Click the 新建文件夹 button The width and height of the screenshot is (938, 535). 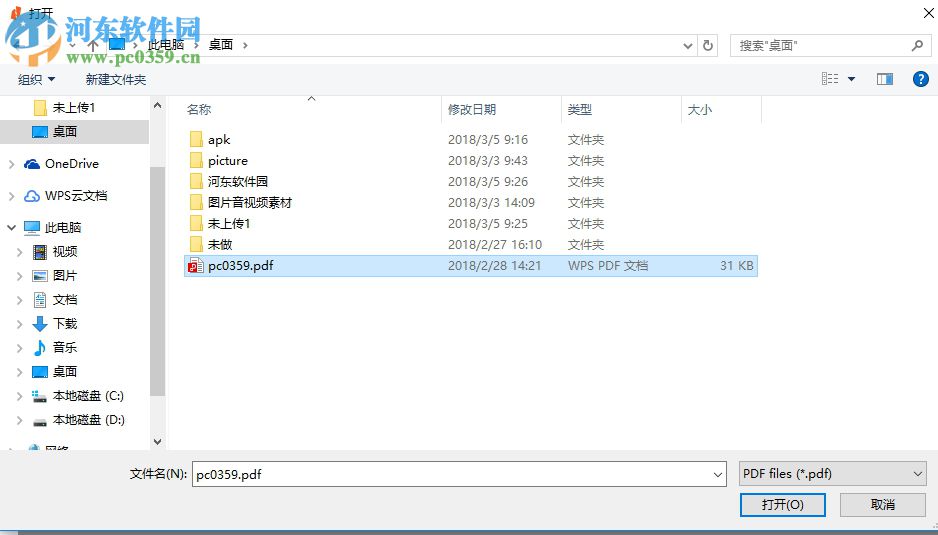[115, 80]
